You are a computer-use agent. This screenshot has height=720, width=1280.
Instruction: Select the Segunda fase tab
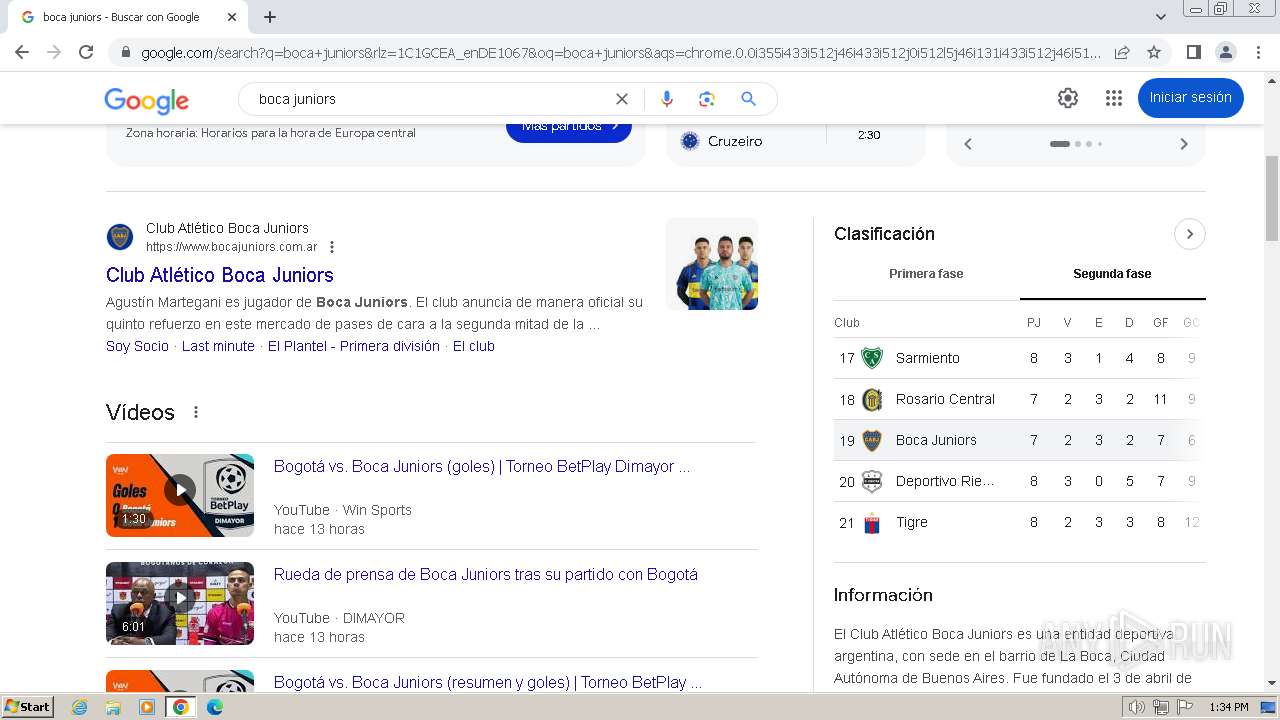coord(1112,273)
